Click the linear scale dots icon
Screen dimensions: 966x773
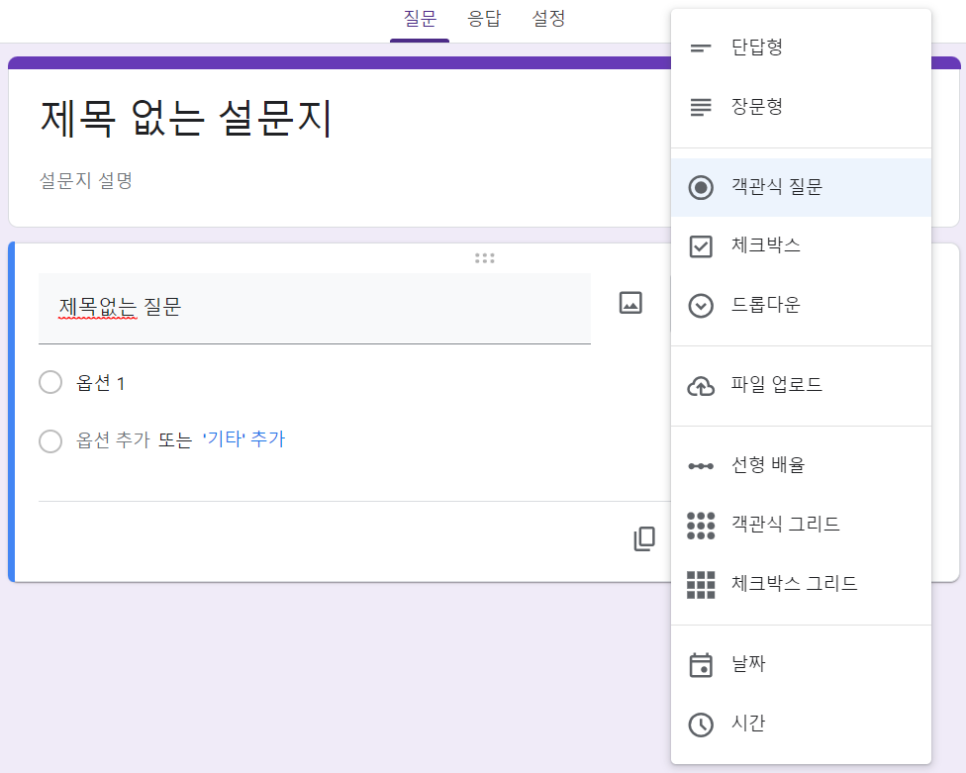(700, 466)
